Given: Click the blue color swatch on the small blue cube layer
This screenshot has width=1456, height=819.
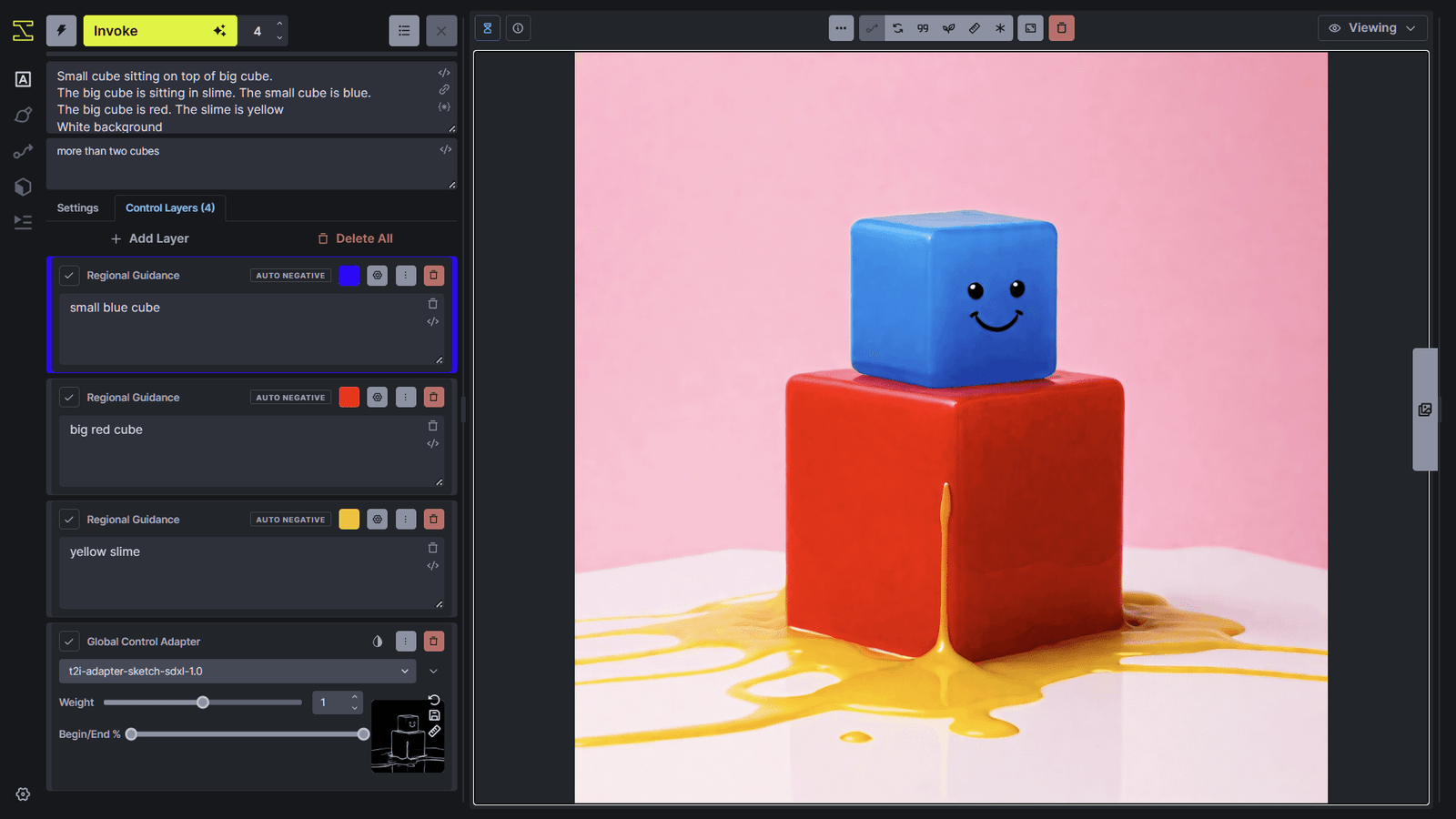Looking at the screenshot, I should pyautogui.click(x=349, y=275).
